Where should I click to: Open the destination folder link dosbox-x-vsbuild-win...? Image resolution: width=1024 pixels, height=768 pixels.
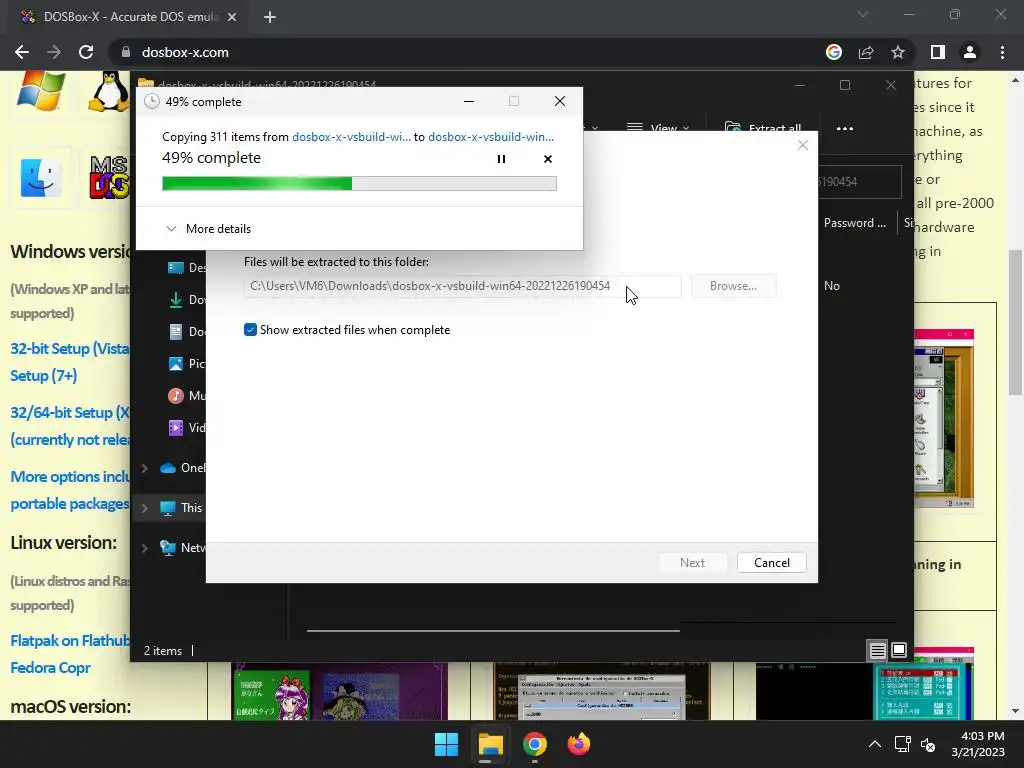click(x=490, y=137)
